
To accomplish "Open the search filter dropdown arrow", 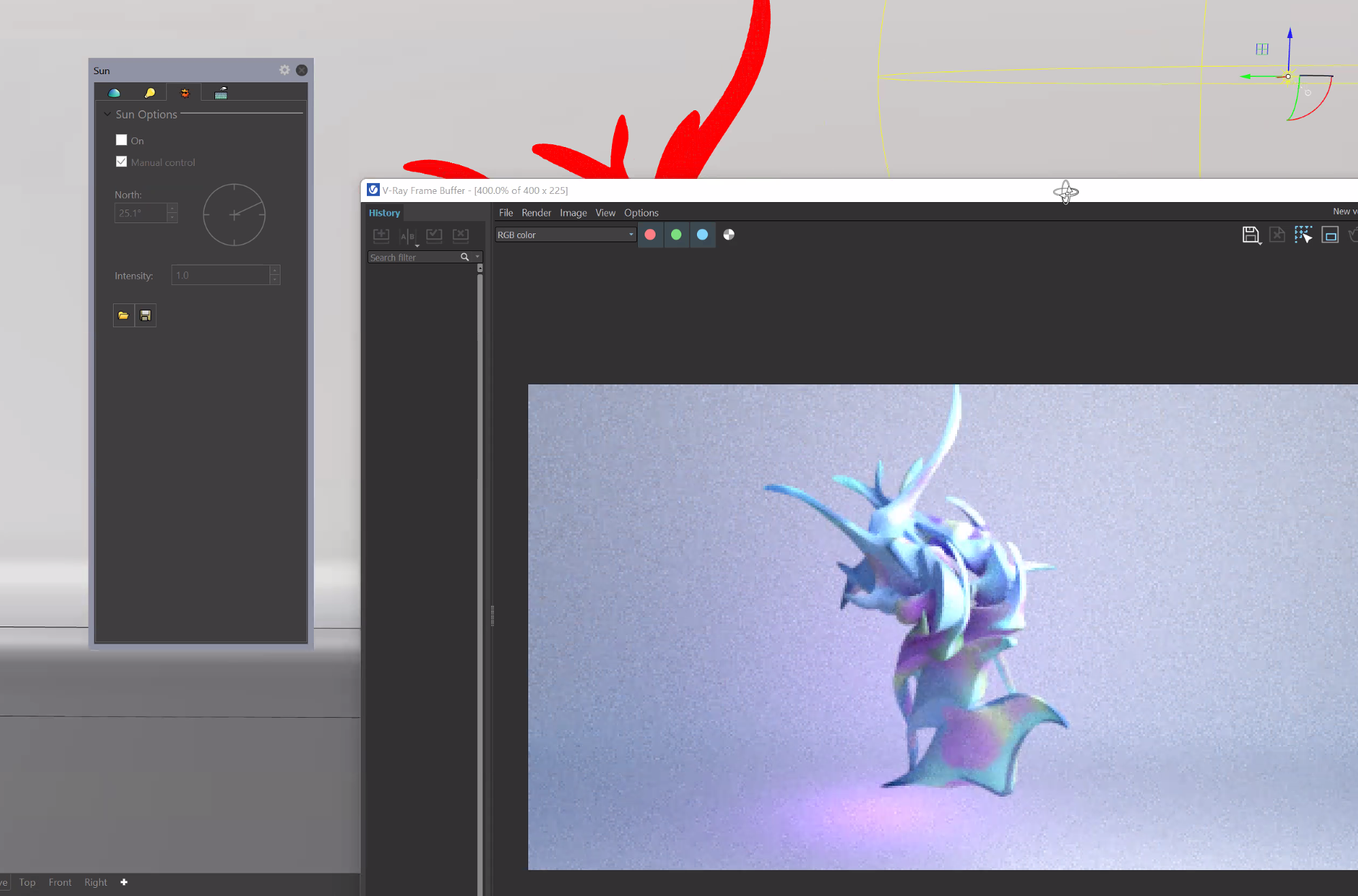I will [x=477, y=257].
